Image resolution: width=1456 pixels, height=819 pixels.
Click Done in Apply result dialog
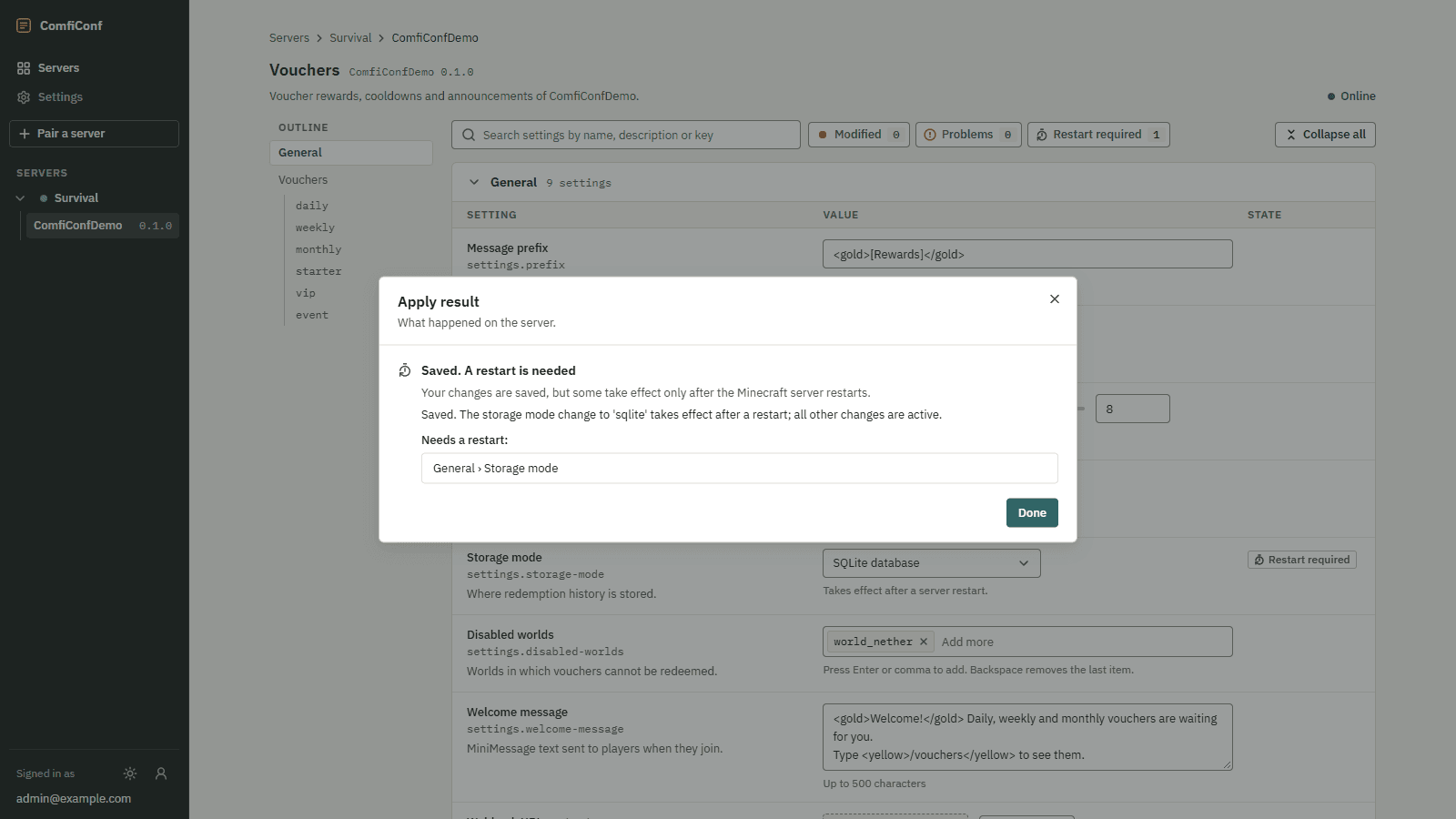(x=1032, y=513)
